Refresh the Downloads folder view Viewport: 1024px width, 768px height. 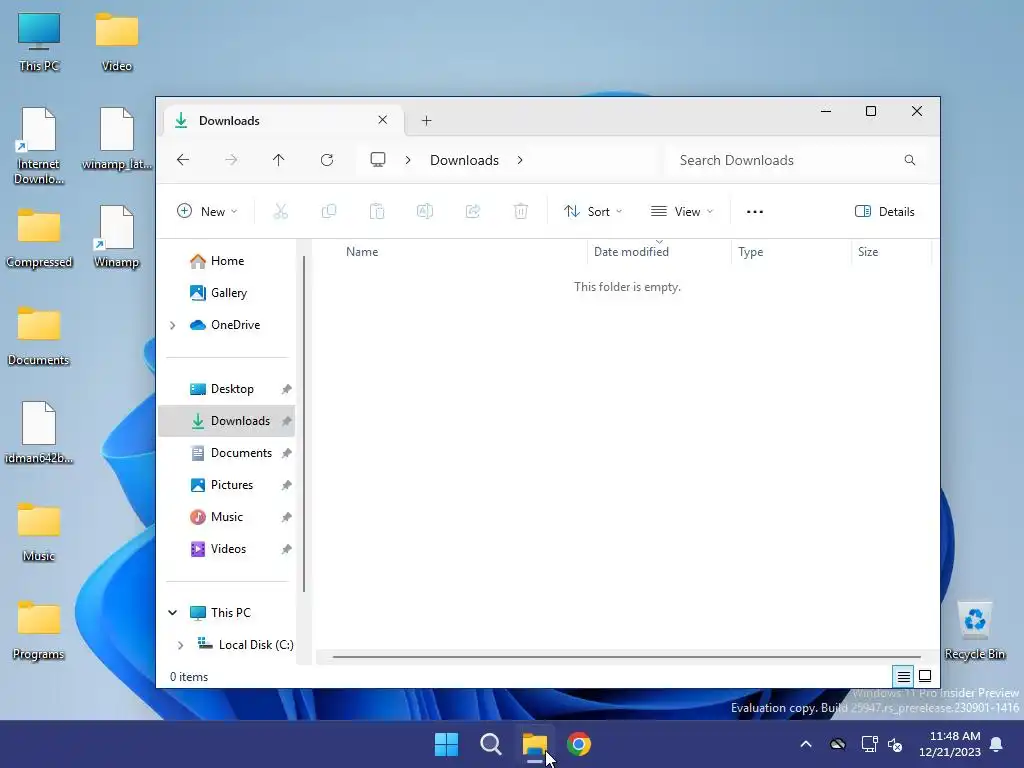[x=327, y=160]
